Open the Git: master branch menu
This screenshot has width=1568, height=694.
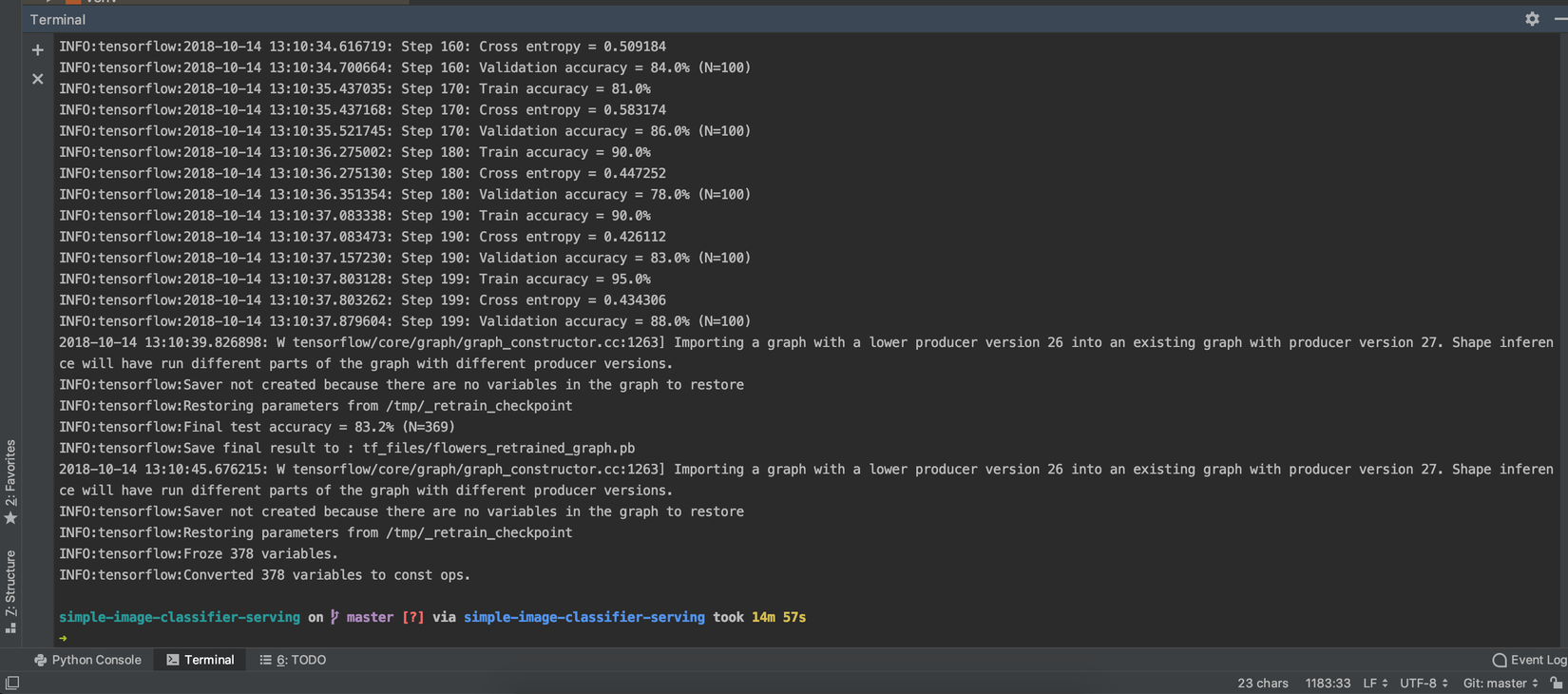pyautogui.click(x=1501, y=683)
